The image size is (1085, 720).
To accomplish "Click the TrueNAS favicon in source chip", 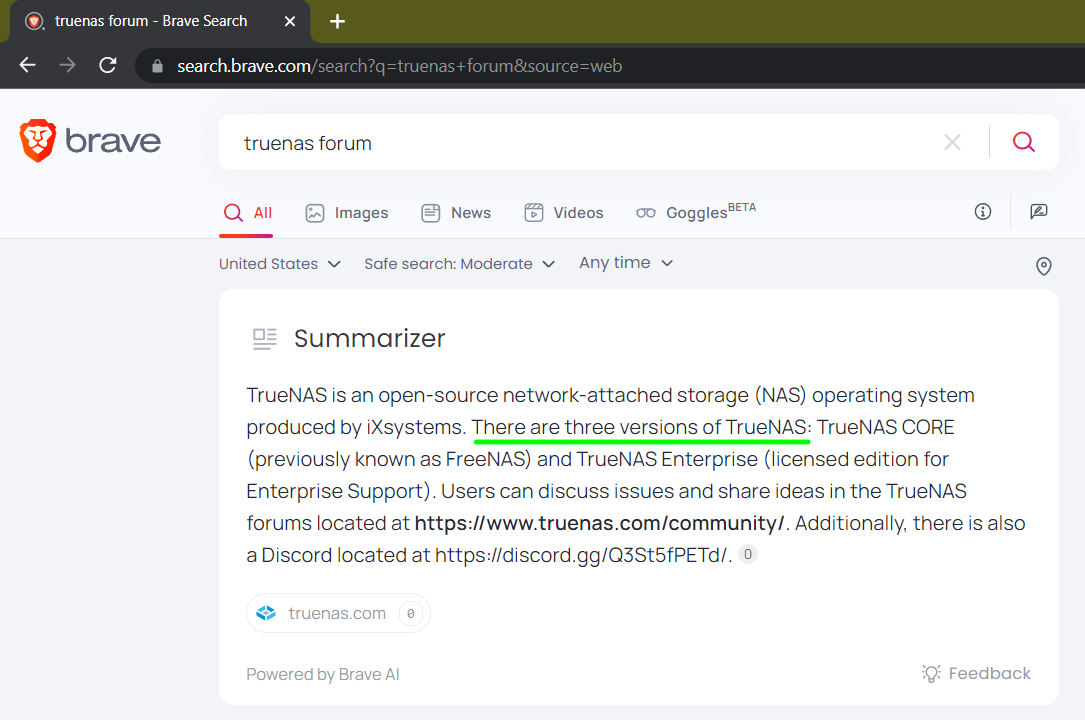I will point(266,613).
